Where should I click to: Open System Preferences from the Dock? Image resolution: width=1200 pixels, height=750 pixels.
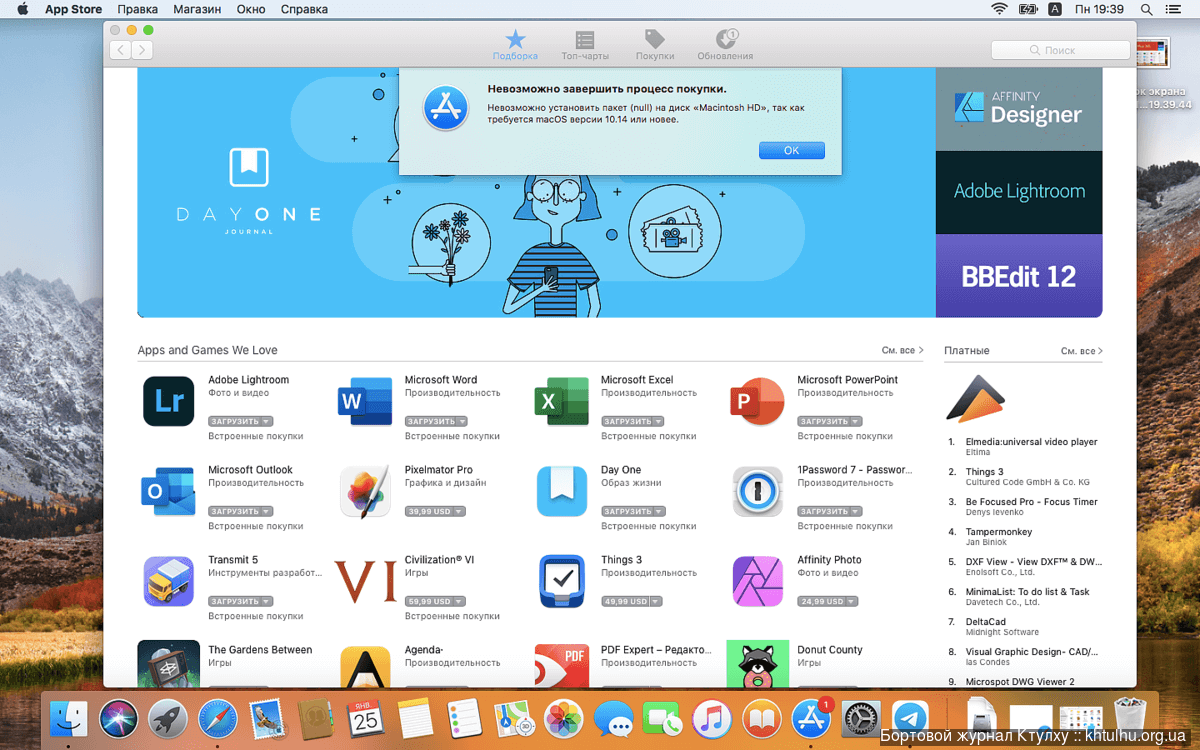click(861, 718)
